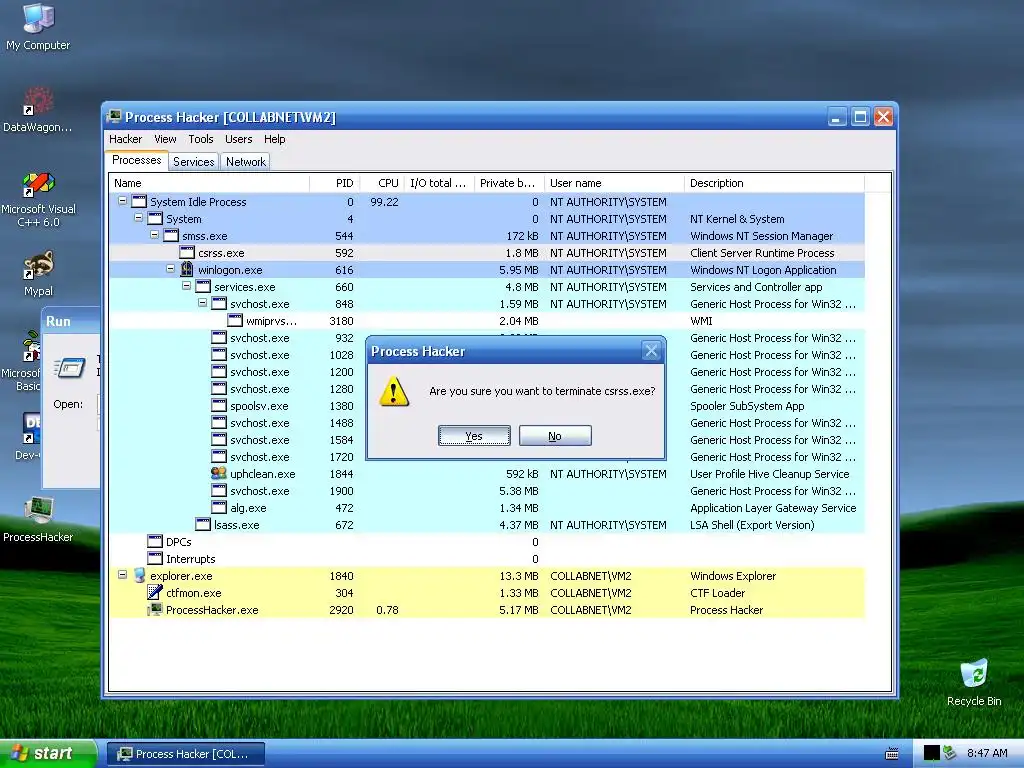Click the 99.22 CPU value
The width and height of the screenshot is (1024, 768).
[x=384, y=202]
